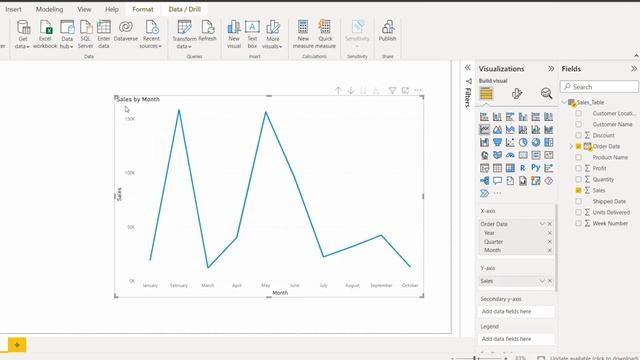Check the Discount field
Image resolution: width=640 pixels, height=360 pixels.
[x=578, y=135]
